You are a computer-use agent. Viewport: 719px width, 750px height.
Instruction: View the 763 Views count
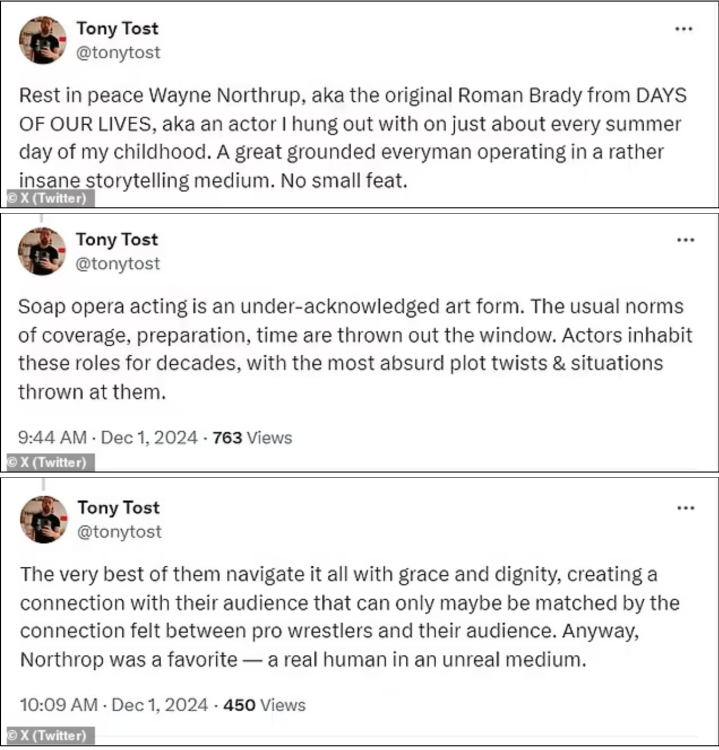[252, 437]
